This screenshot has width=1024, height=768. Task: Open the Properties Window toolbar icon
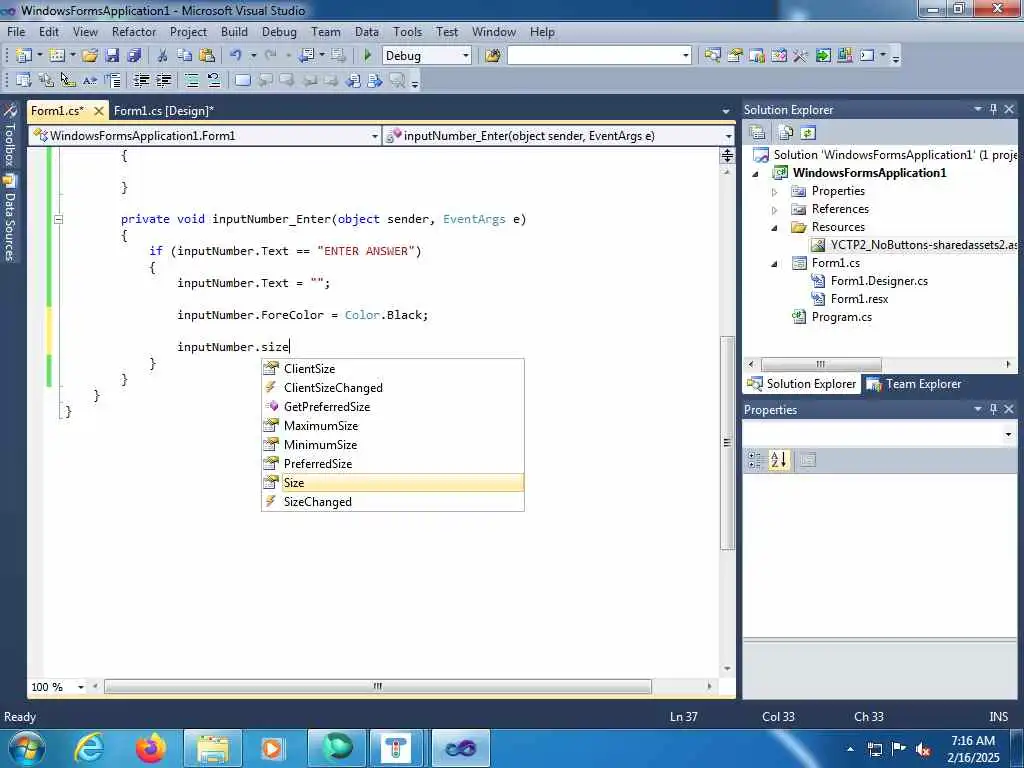(735, 56)
